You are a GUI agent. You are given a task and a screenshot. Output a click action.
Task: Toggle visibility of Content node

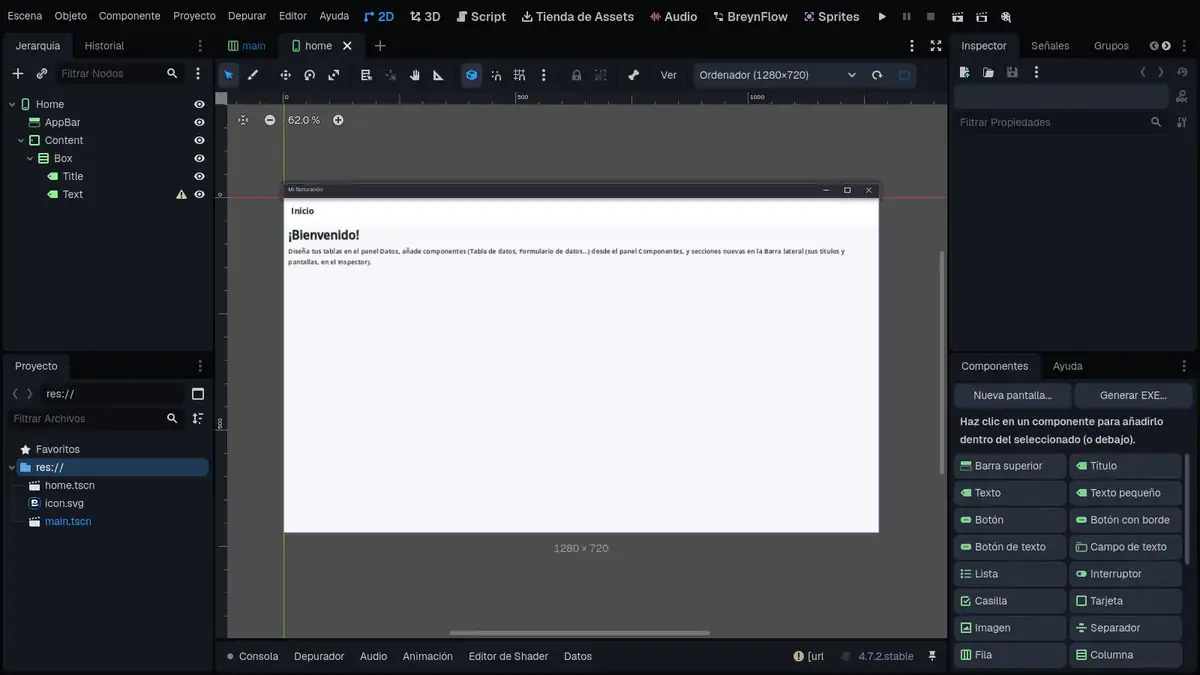click(x=199, y=140)
